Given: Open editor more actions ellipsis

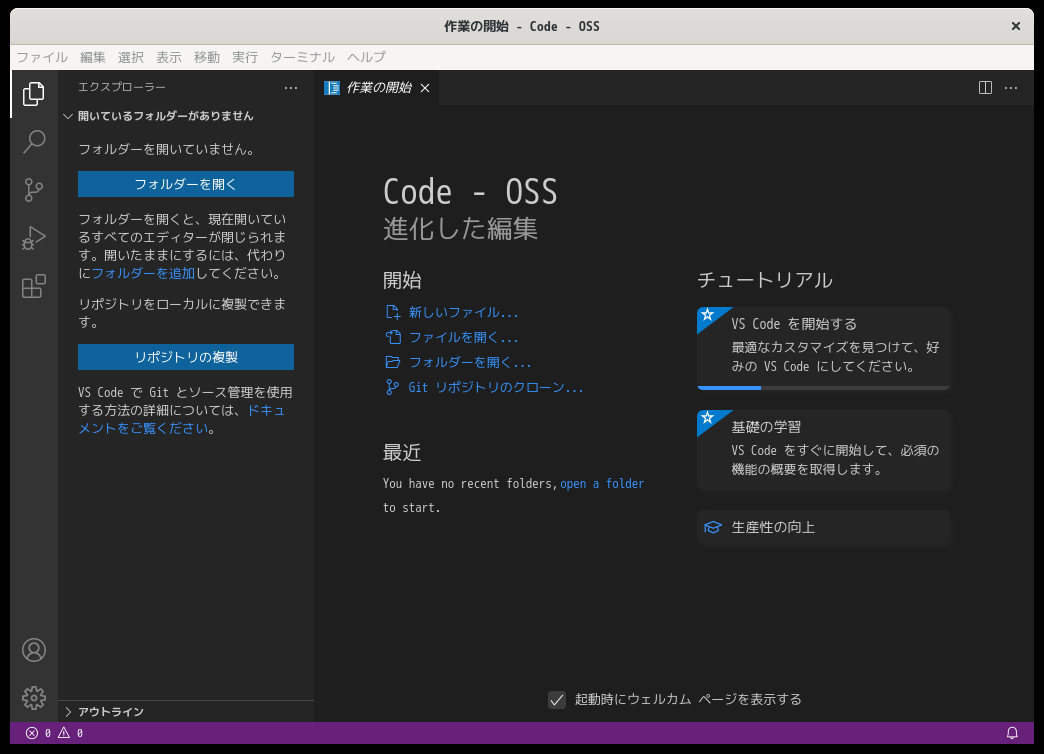Looking at the screenshot, I should (x=1011, y=88).
